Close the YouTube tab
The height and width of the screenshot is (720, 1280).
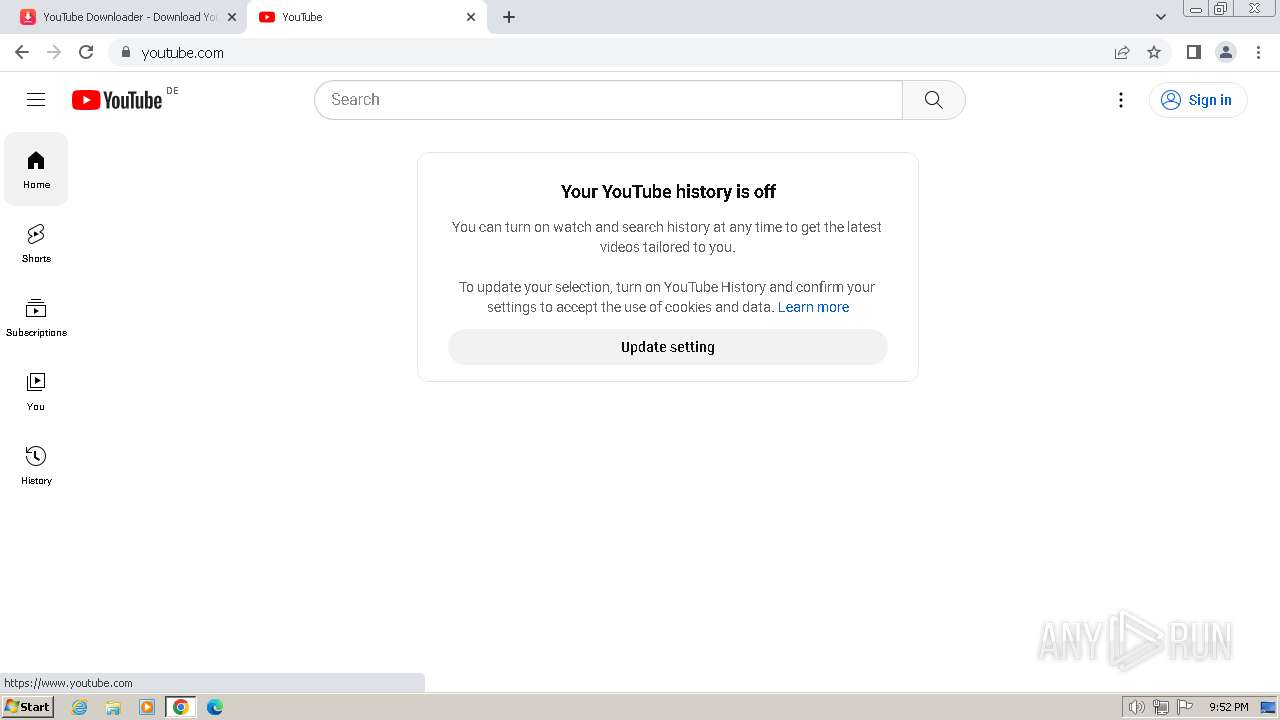471,17
